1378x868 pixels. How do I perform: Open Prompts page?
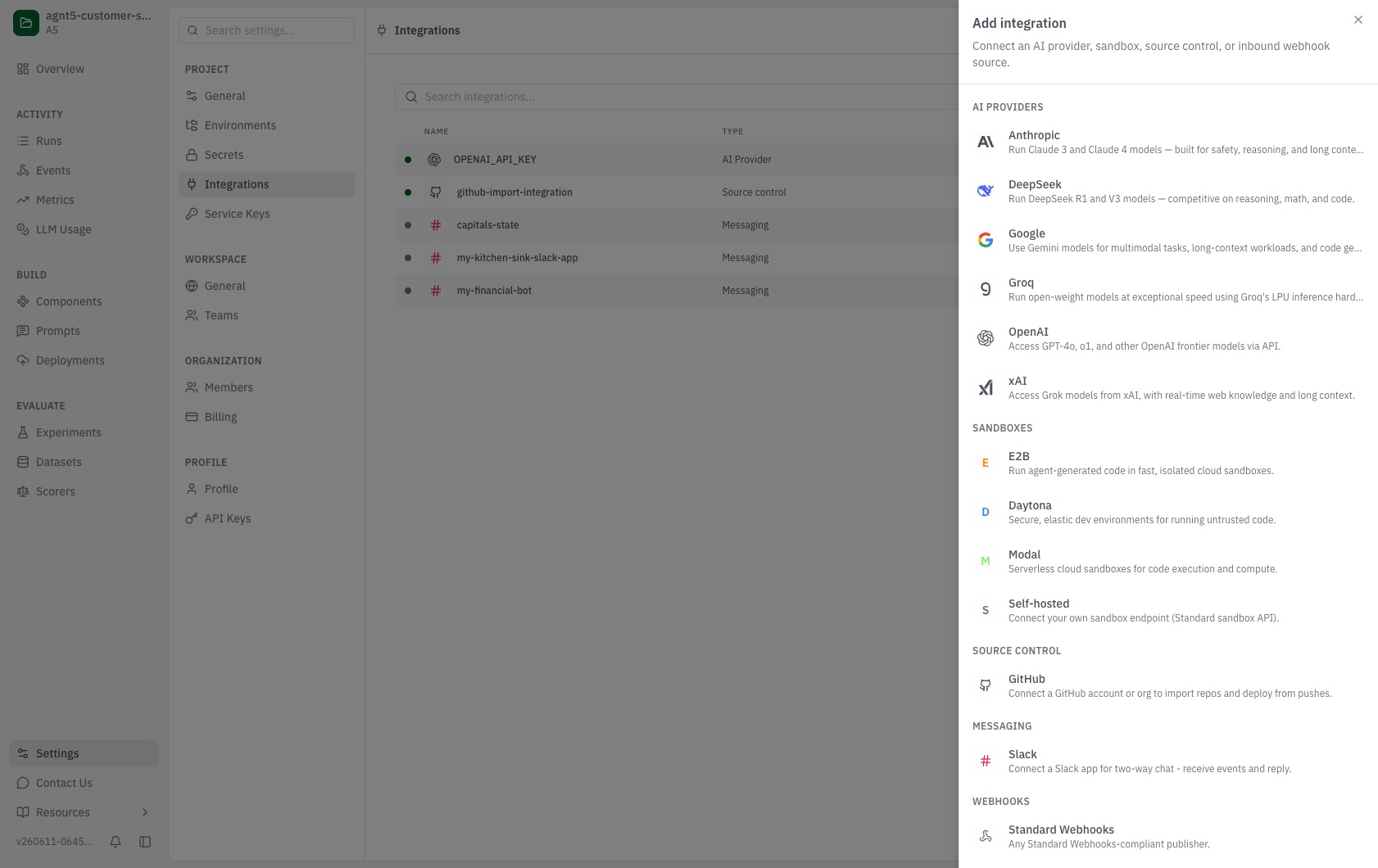pos(84,331)
